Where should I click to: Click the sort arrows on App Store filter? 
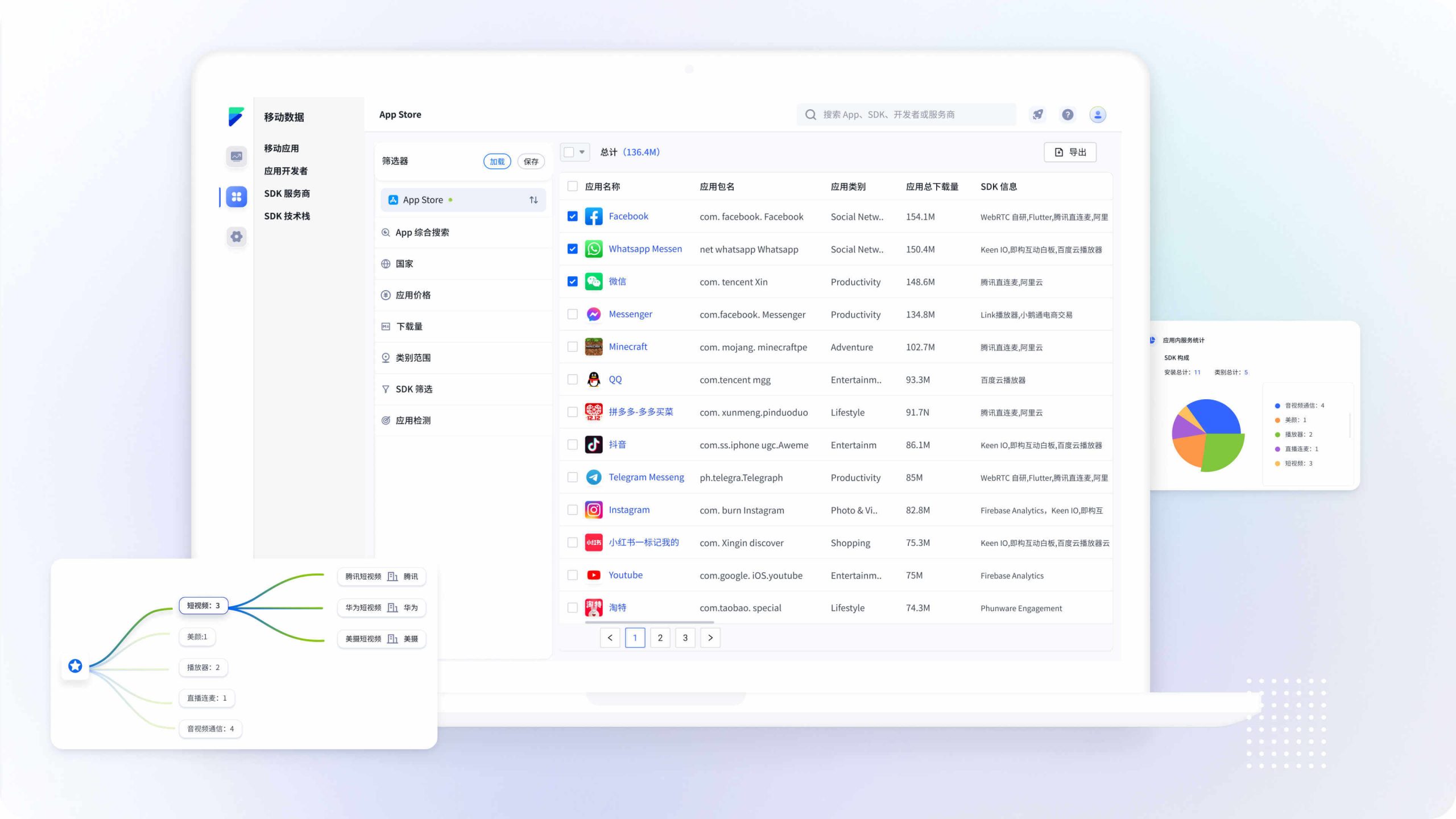point(533,200)
